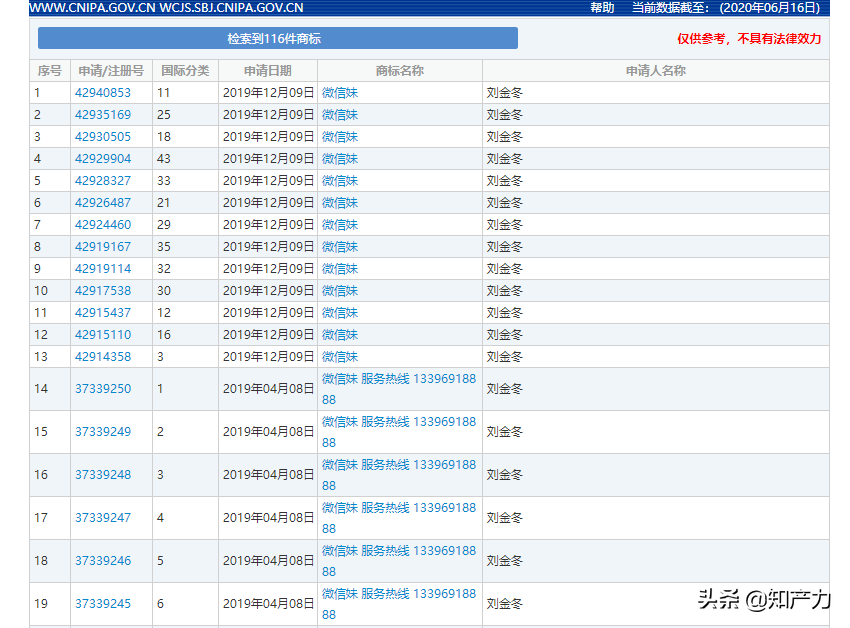
Task: Open 微信妹 trademark name in row 3
Action: click(x=340, y=137)
